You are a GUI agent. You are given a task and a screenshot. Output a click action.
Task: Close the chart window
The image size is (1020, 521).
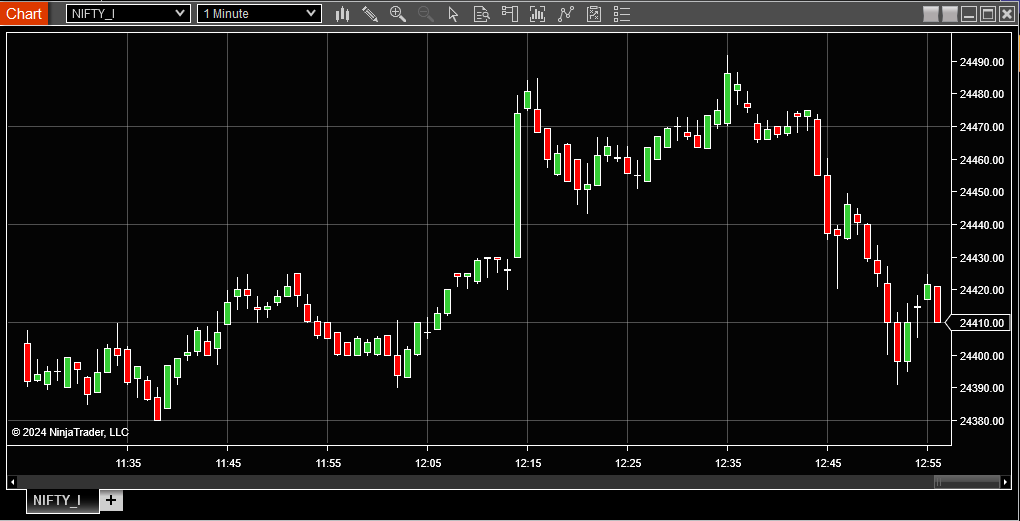click(1006, 14)
